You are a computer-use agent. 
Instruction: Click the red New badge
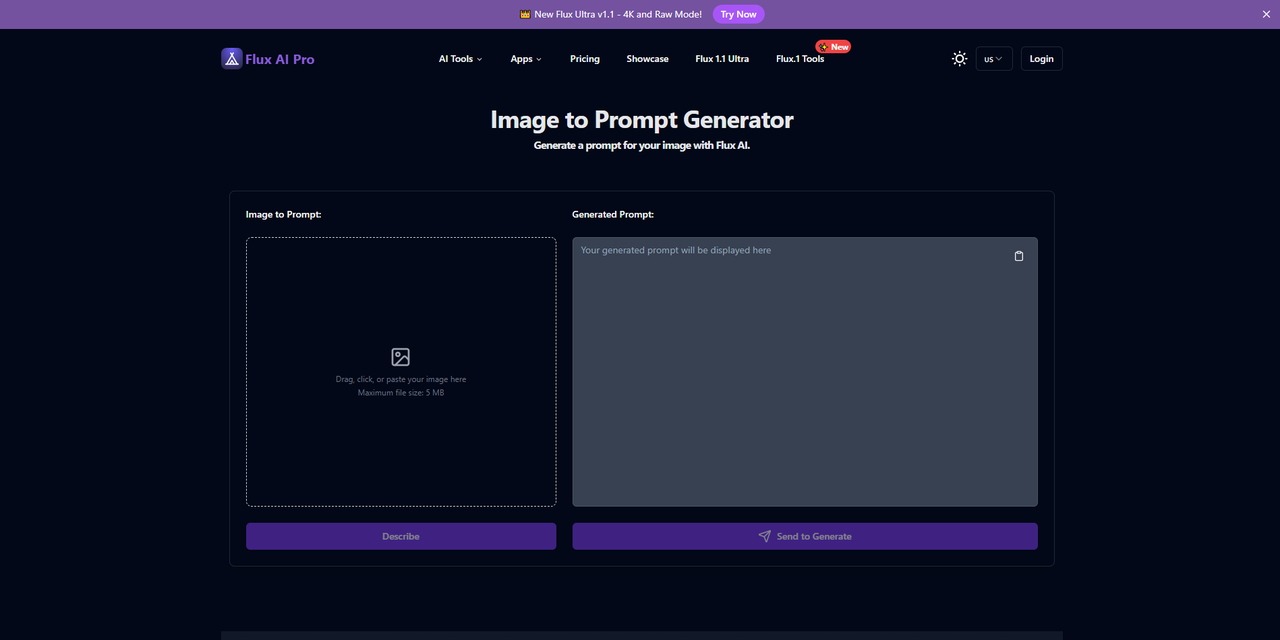tap(833, 47)
